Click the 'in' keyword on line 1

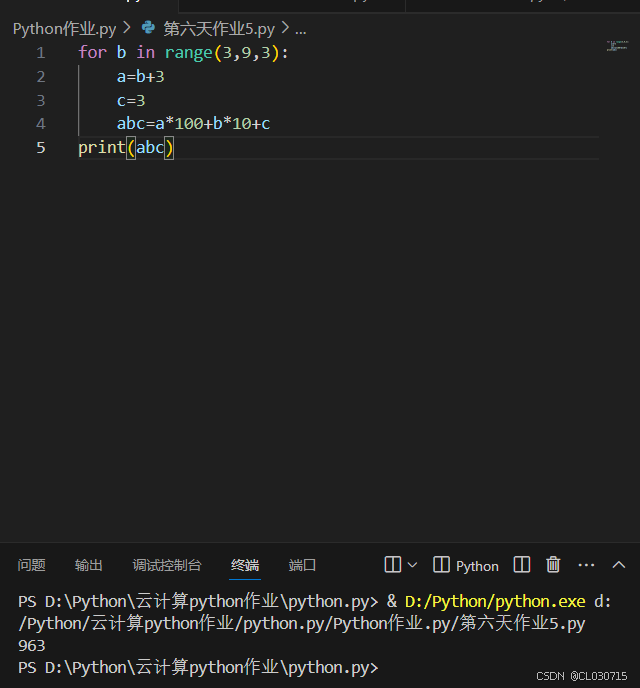point(146,53)
